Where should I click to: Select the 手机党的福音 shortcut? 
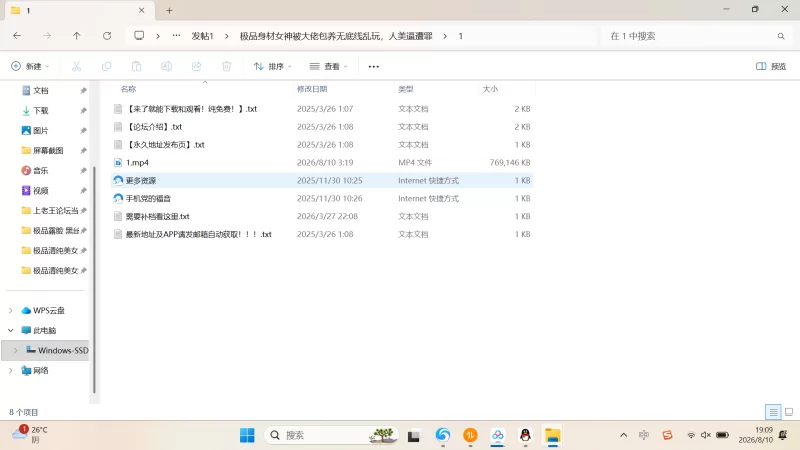click(321, 198)
